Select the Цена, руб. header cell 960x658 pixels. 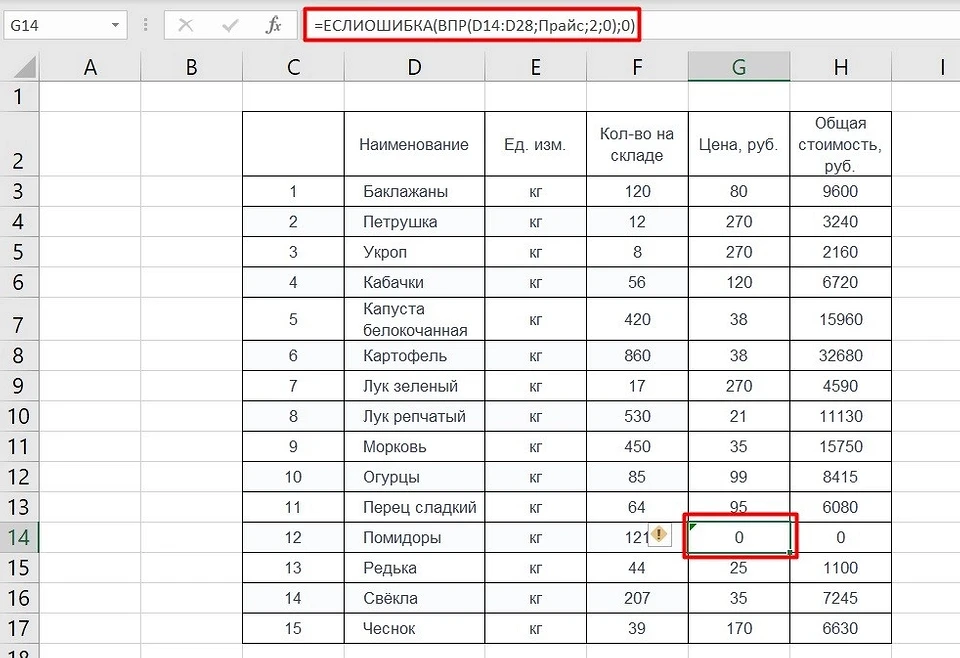coord(738,143)
